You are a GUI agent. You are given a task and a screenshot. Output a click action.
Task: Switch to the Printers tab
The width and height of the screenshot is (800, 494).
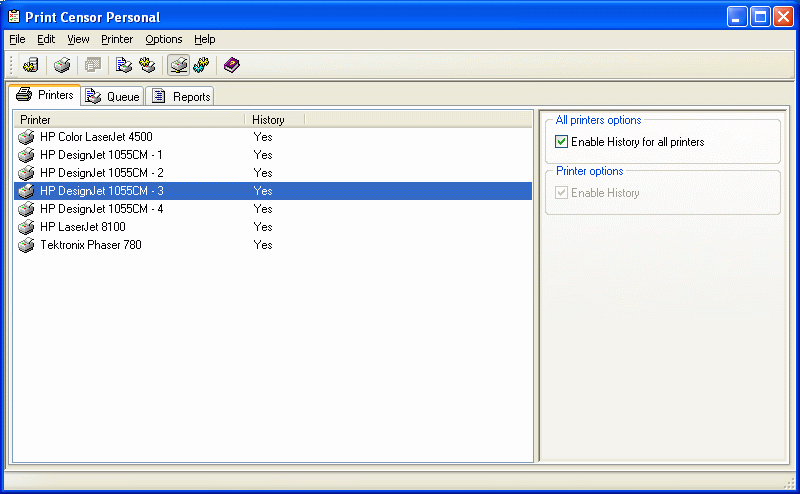(x=45, y=95)
